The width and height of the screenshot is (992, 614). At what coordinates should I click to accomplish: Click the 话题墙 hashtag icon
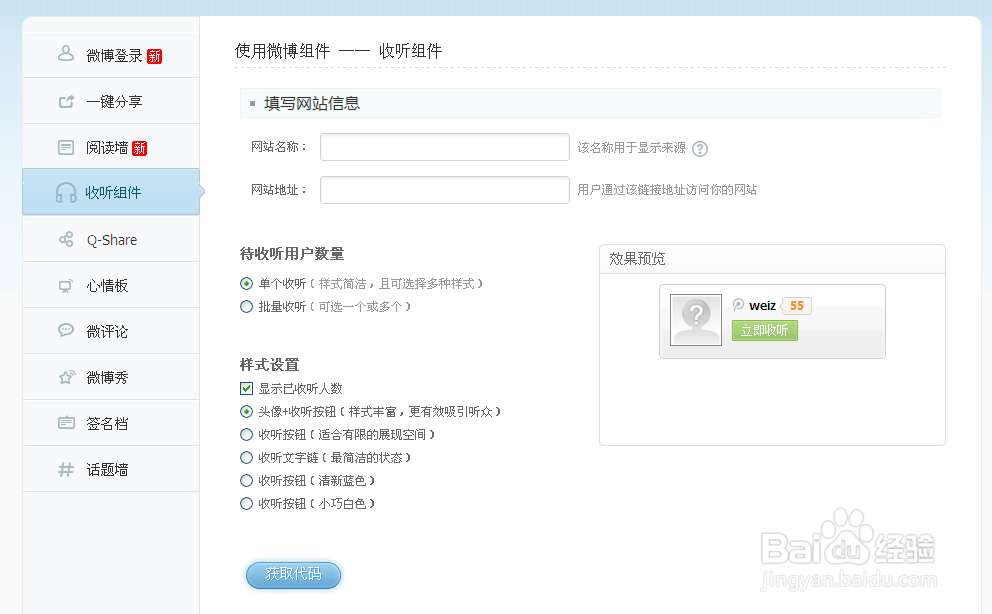(x=66, y=469)
